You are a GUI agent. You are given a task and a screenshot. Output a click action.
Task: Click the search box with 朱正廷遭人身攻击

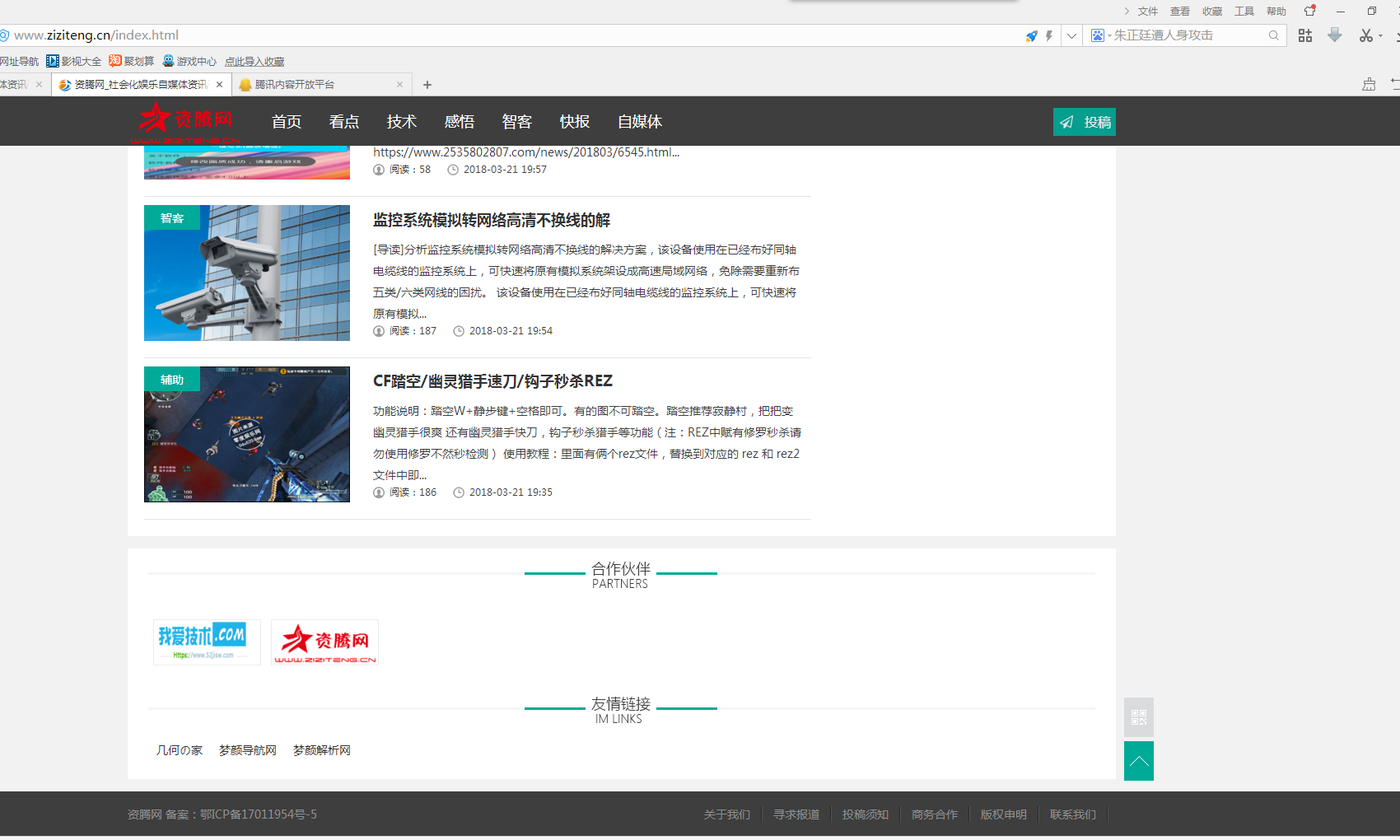[x=1186, y=35]
